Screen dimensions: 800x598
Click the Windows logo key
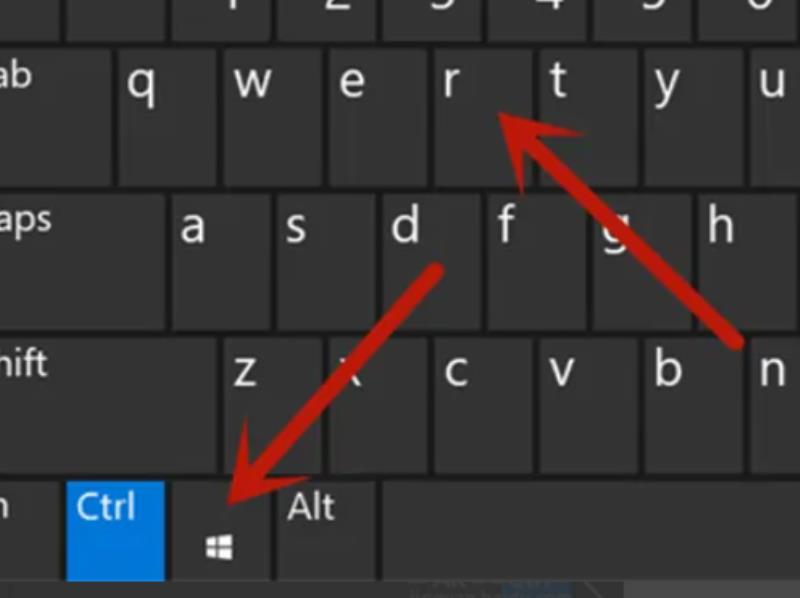pyautogui.click(x=220, y=531)
